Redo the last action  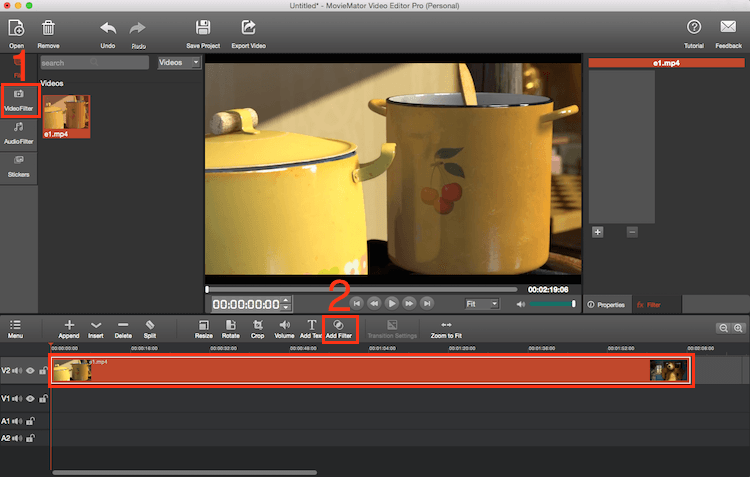click(x=138, y=28)
